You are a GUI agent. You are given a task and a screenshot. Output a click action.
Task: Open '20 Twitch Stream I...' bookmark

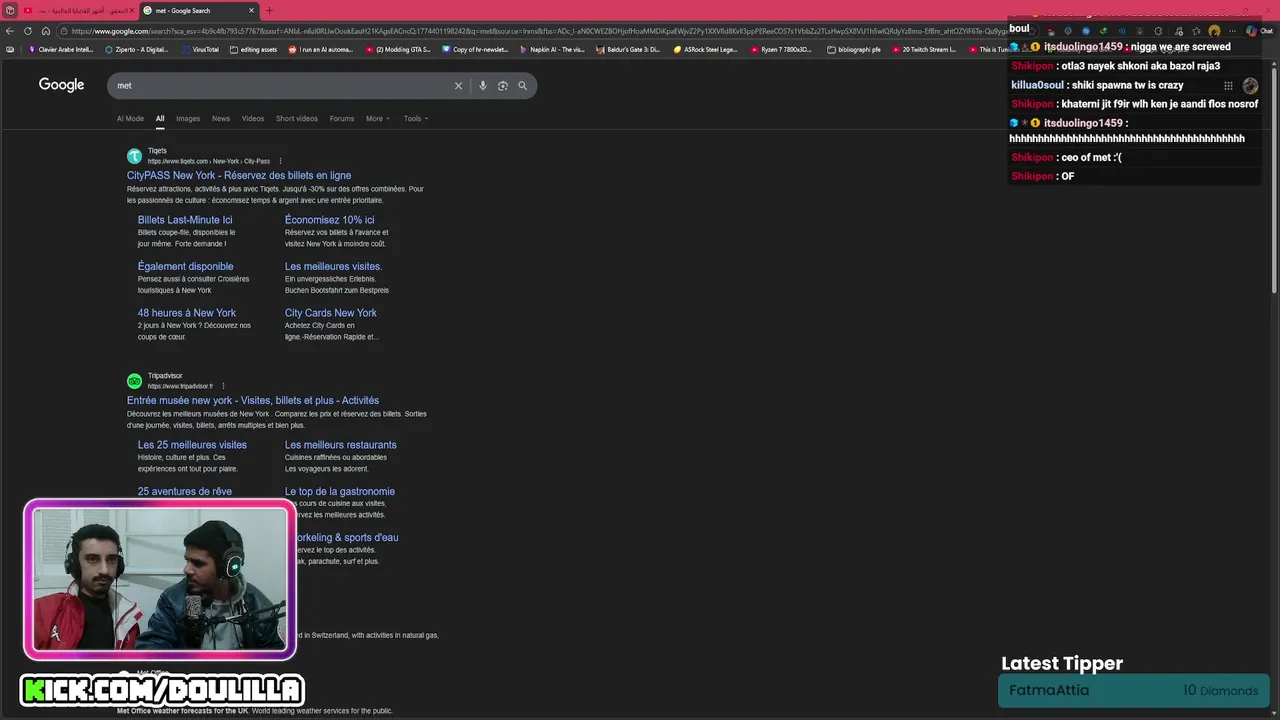point(924,49)
